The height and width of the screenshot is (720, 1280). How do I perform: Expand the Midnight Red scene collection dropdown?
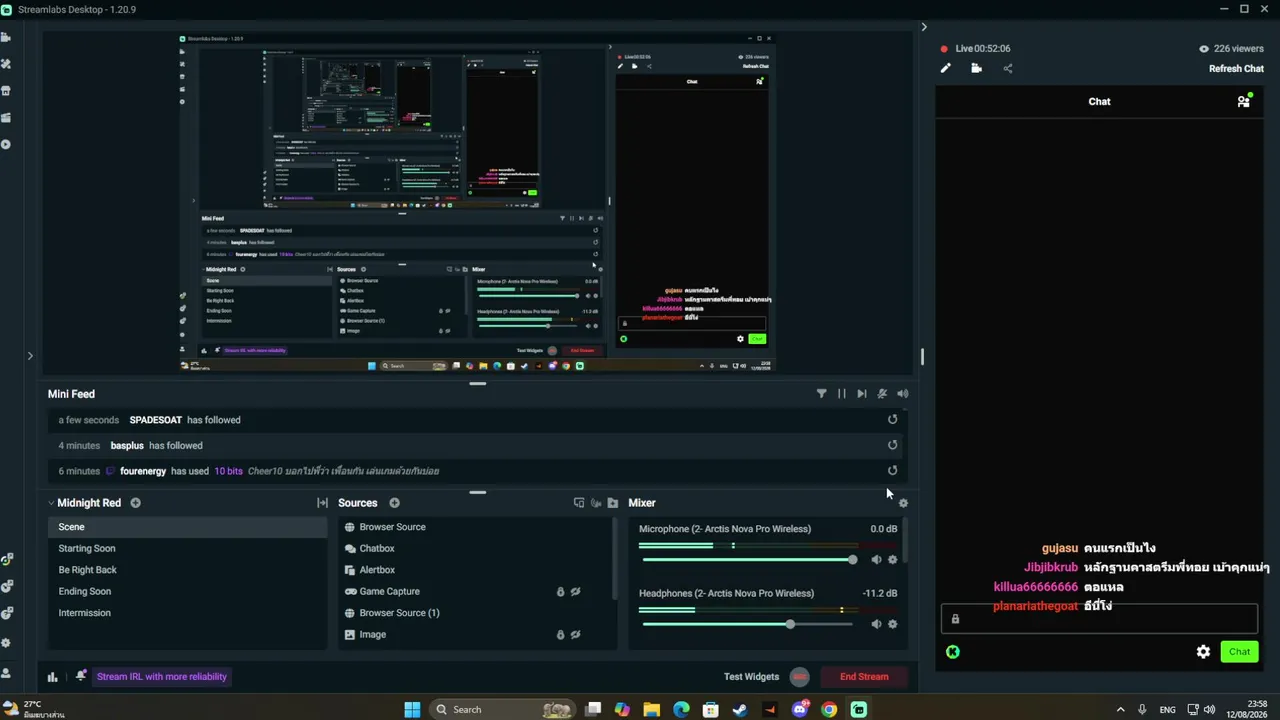coord(51,503)
